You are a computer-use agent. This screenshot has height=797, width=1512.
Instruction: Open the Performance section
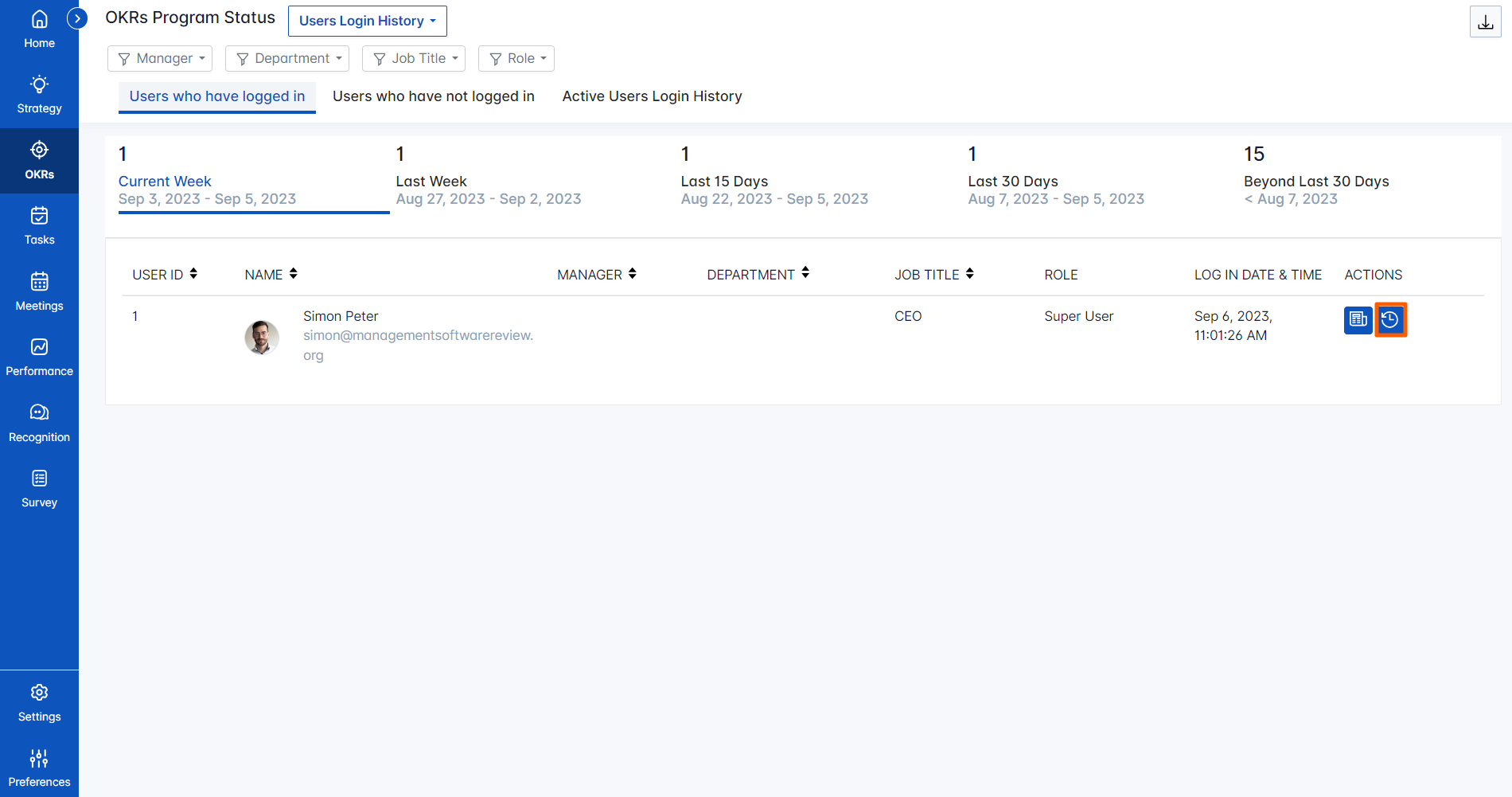click(39, 357)
